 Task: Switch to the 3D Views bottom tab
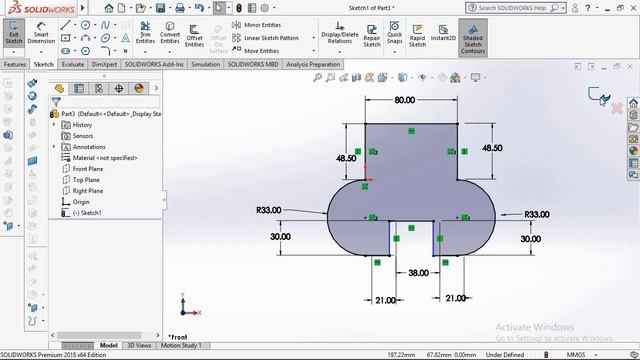[139, 345]
